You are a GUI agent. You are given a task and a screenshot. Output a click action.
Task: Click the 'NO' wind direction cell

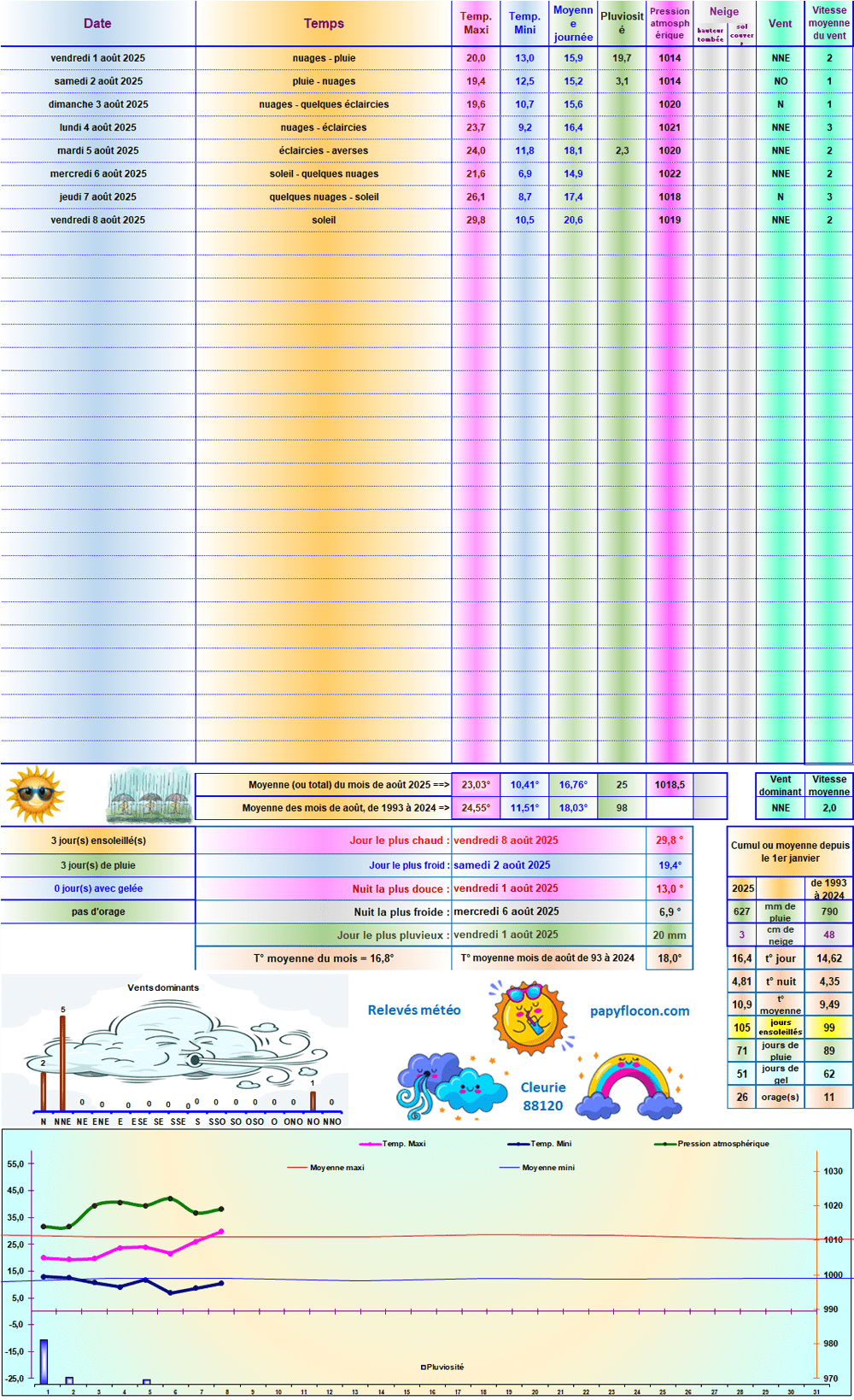(781, 81)
